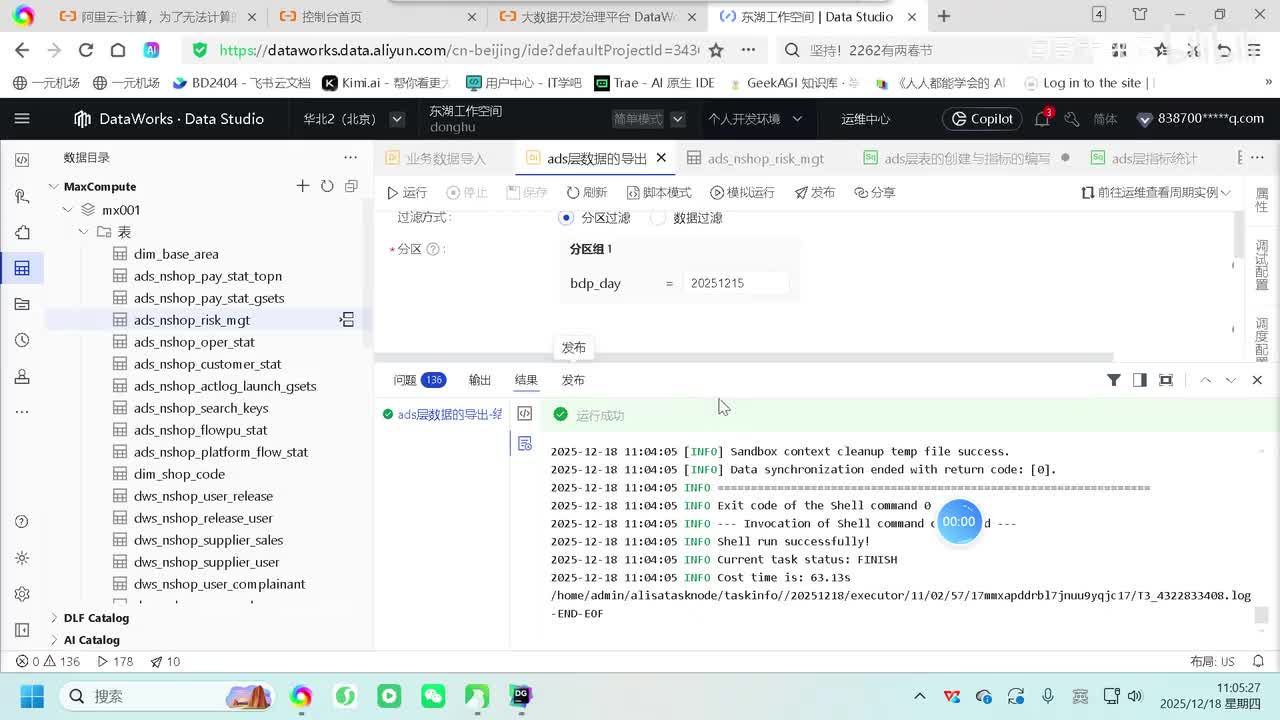Open the log detail icon beside result
This screenshot has height=720, width=1280.
[x=524, y=443]
